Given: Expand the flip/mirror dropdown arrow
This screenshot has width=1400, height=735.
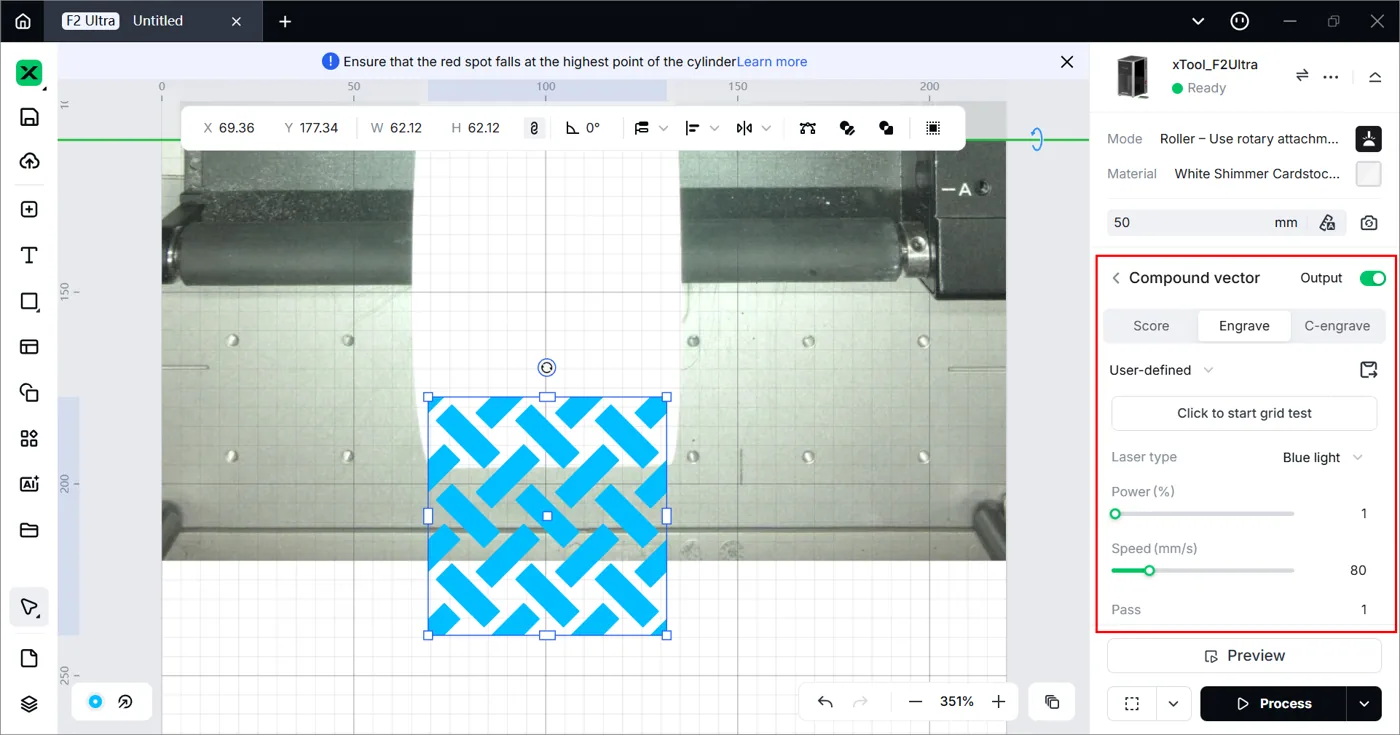Looking at the screenshot, I should coord(766,128).
